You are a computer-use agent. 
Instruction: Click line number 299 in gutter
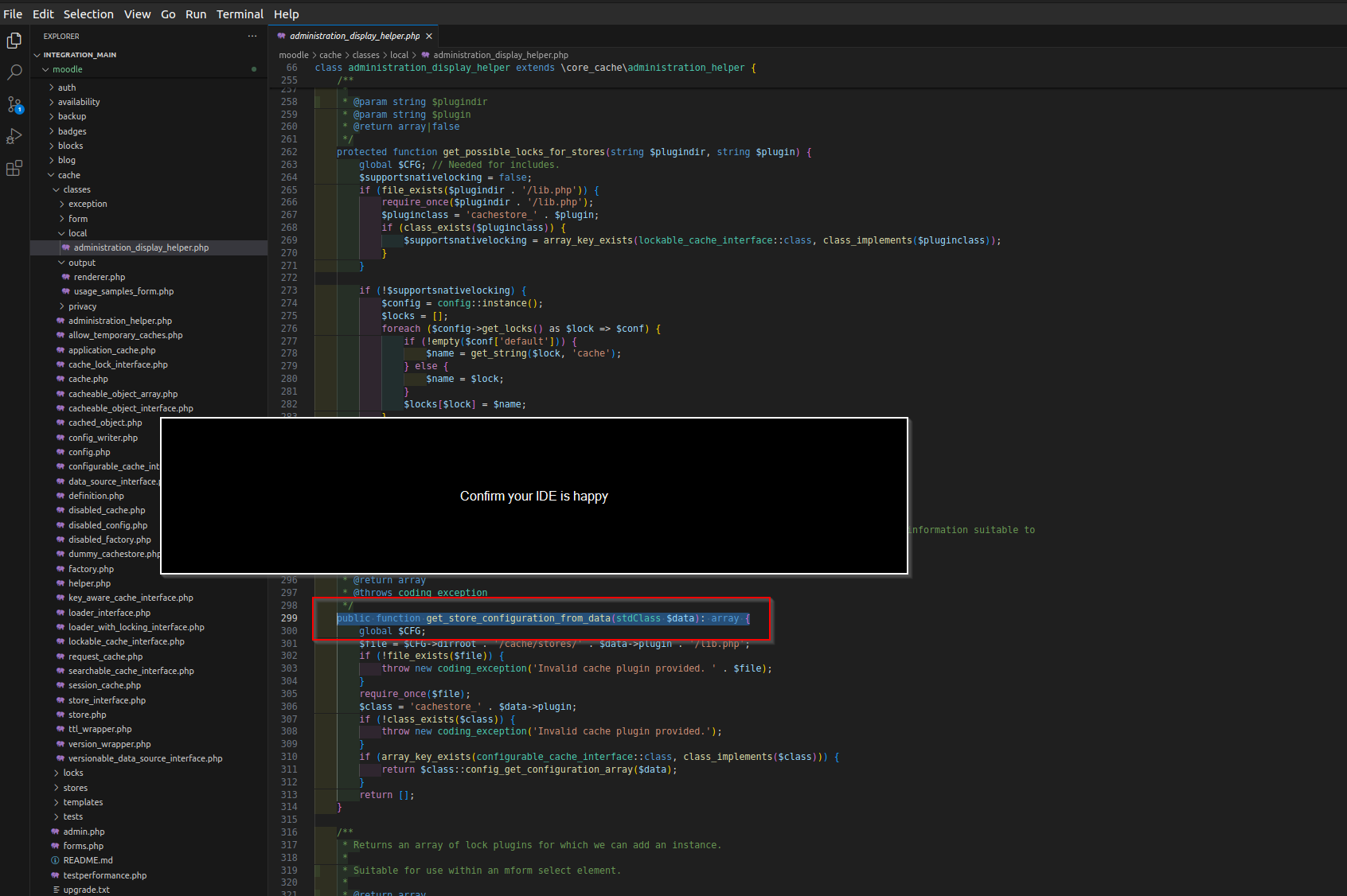(289, 618)
